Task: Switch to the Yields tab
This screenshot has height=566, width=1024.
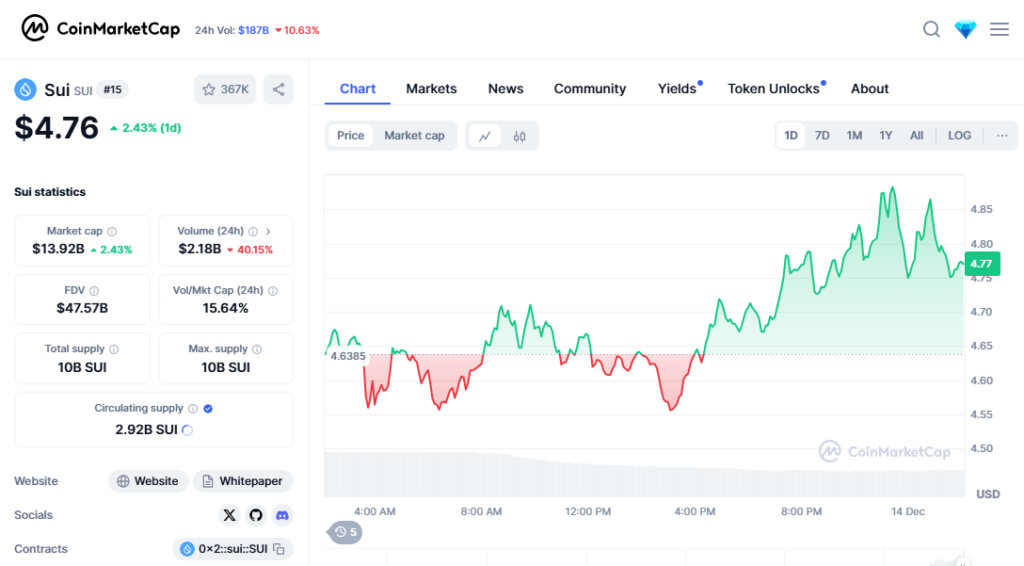Action: tap(677, 89)
